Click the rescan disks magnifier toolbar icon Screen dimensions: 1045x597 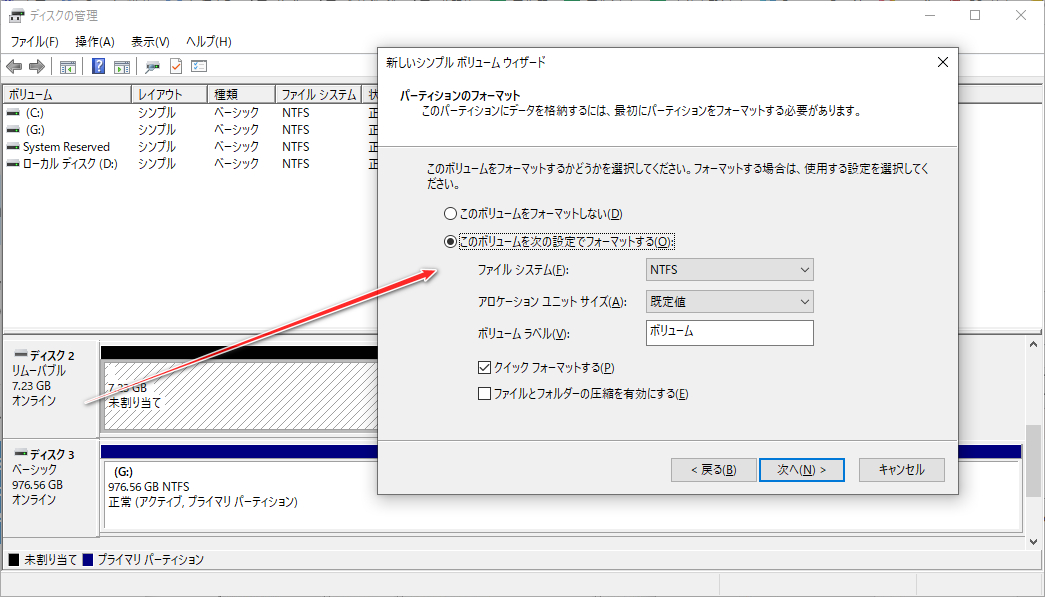click(153, 67)
